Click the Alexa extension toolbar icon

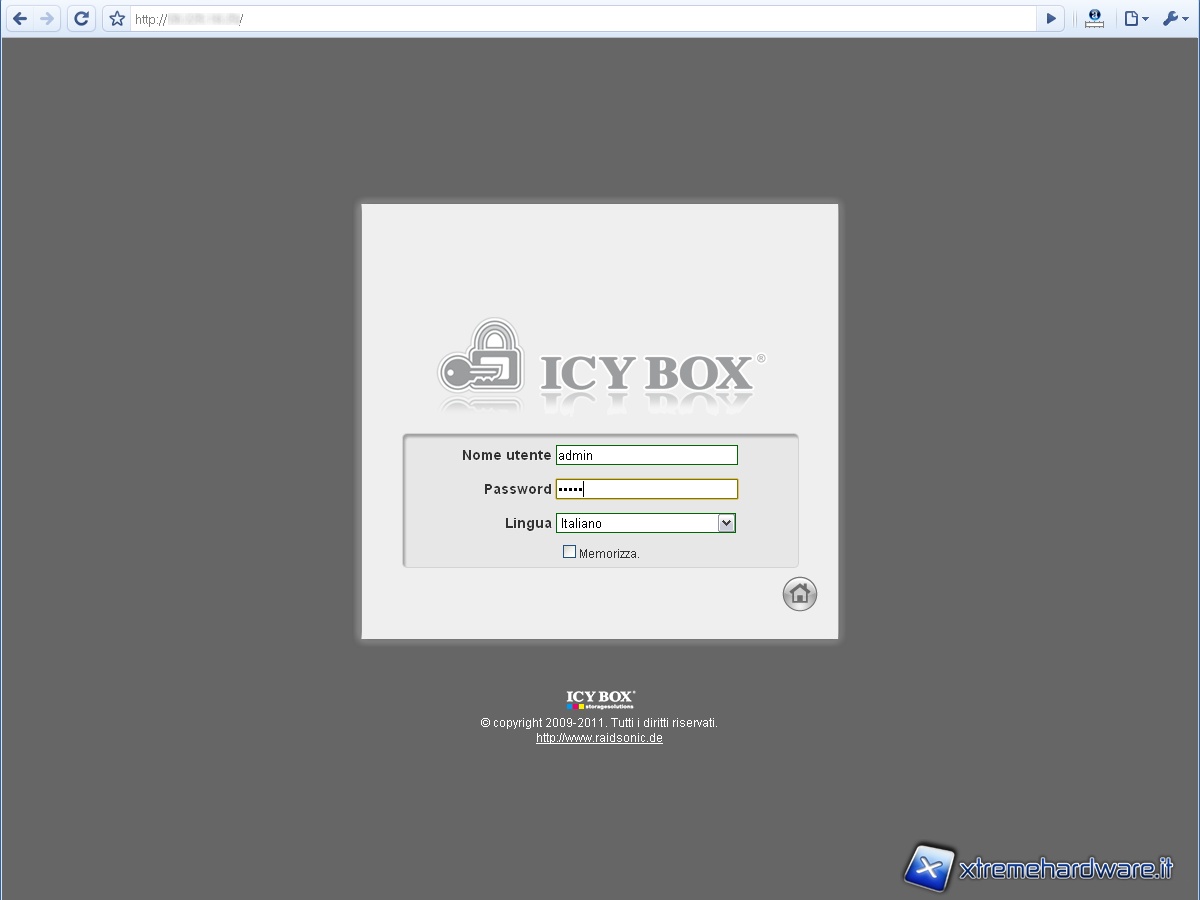click(1094, 18)
